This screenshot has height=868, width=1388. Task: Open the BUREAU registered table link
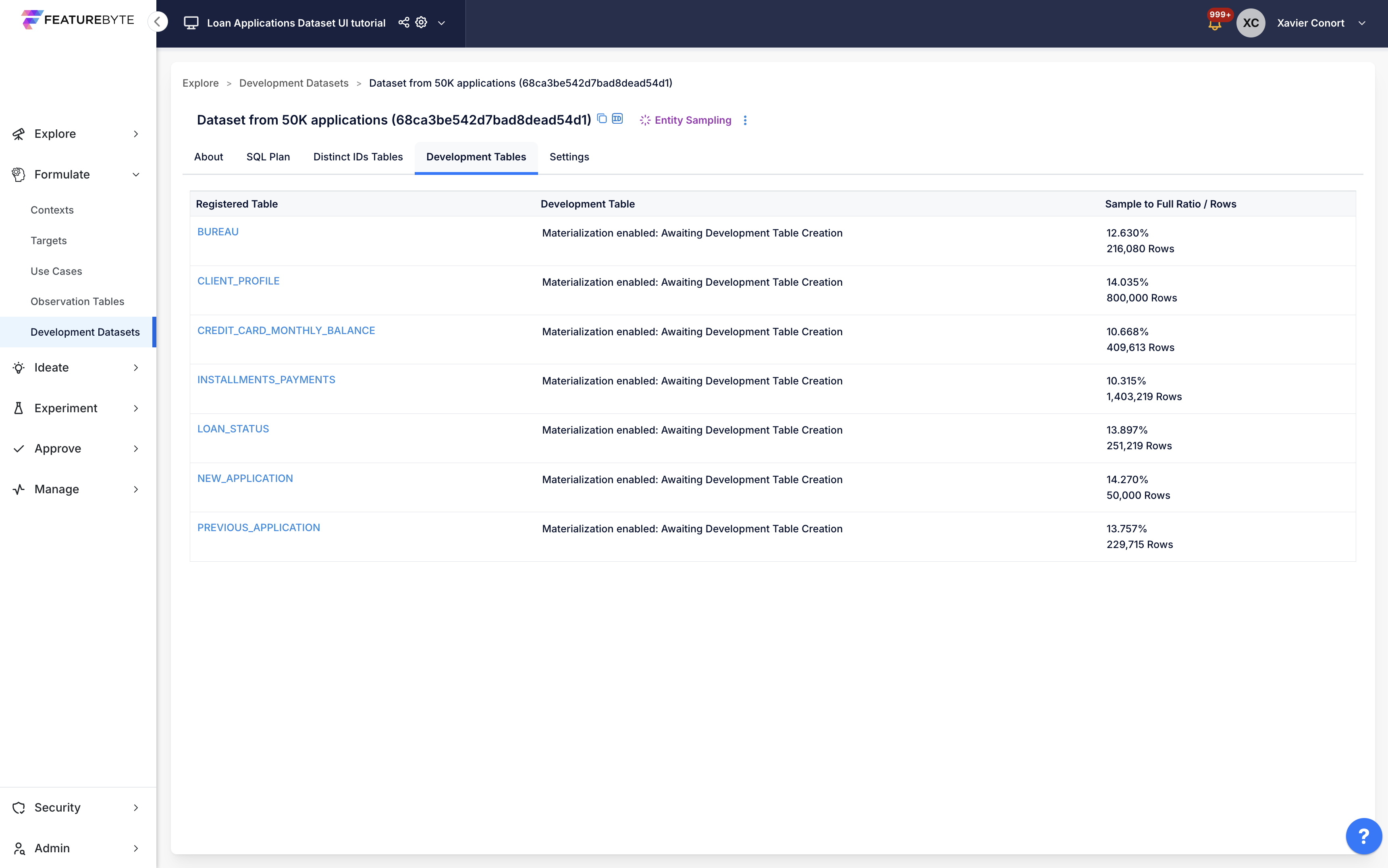coord(218,231)
